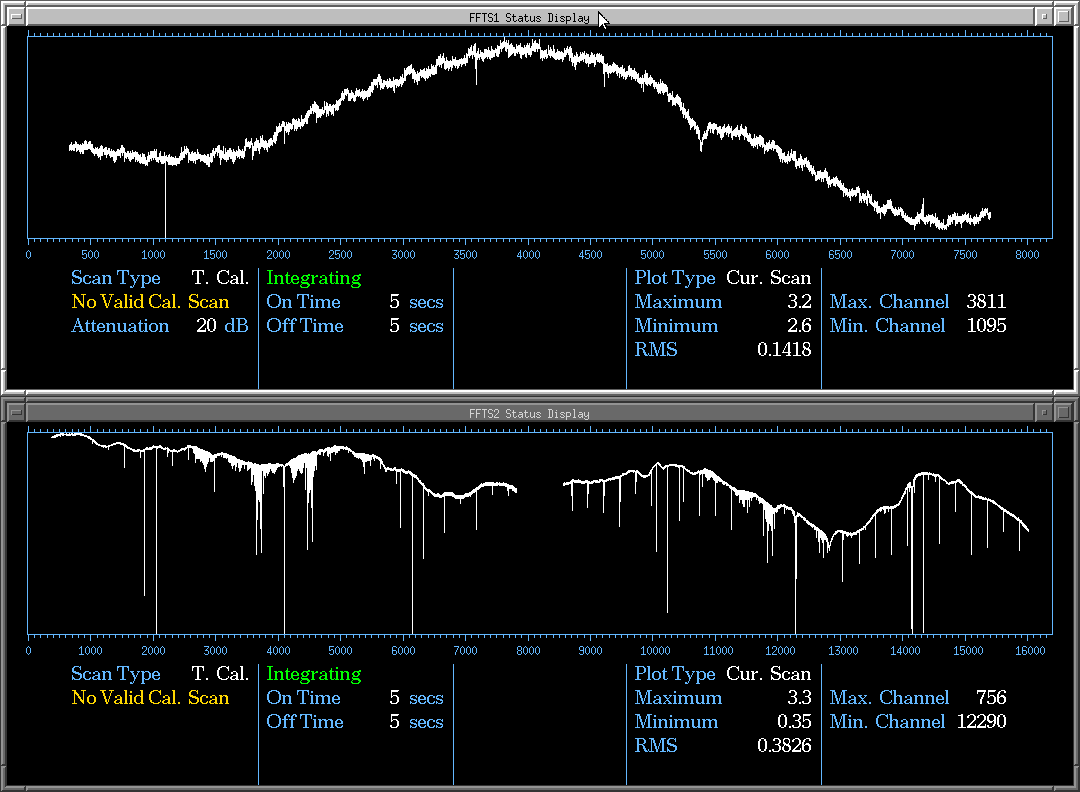This screenshot has width=1080, height=792.
Task: Click the FFTS2 Plot Type Cur. Scan value
Action: [x=768, y=674]
